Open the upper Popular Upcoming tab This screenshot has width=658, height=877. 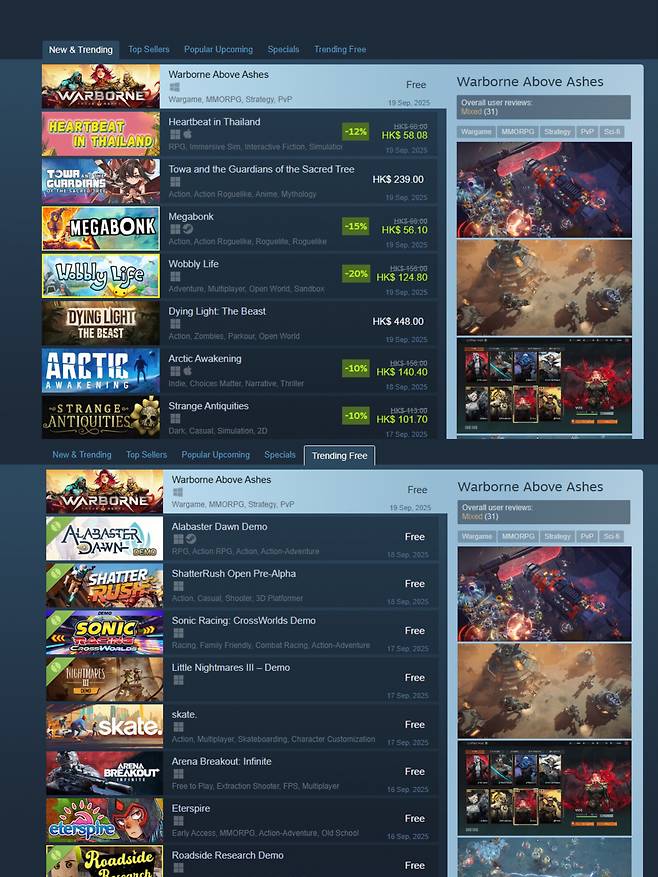(x=218, y=49)
